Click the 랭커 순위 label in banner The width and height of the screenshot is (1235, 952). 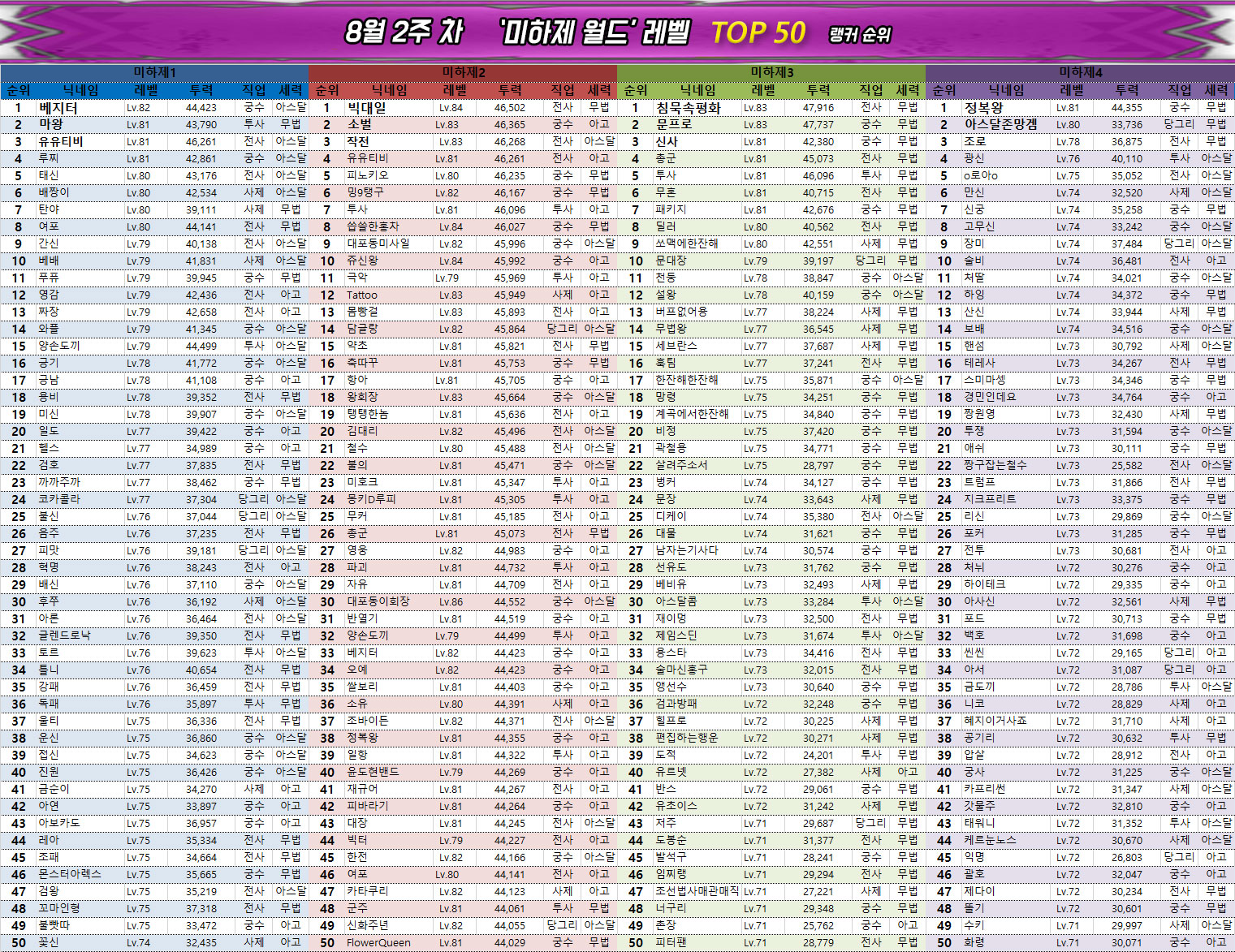point(860,35)
